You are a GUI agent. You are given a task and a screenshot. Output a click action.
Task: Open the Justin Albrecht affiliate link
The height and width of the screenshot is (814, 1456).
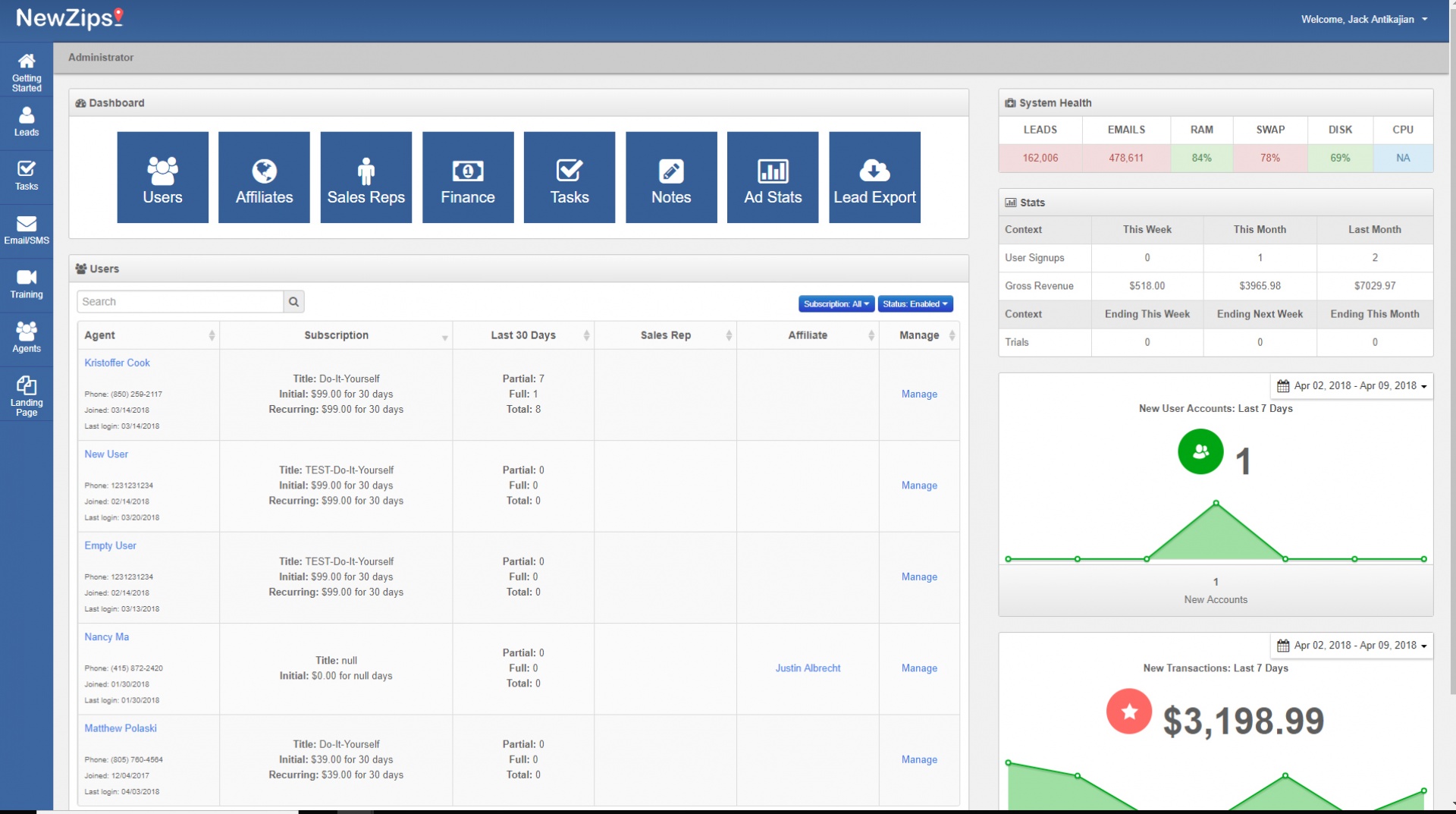point(808,668)
